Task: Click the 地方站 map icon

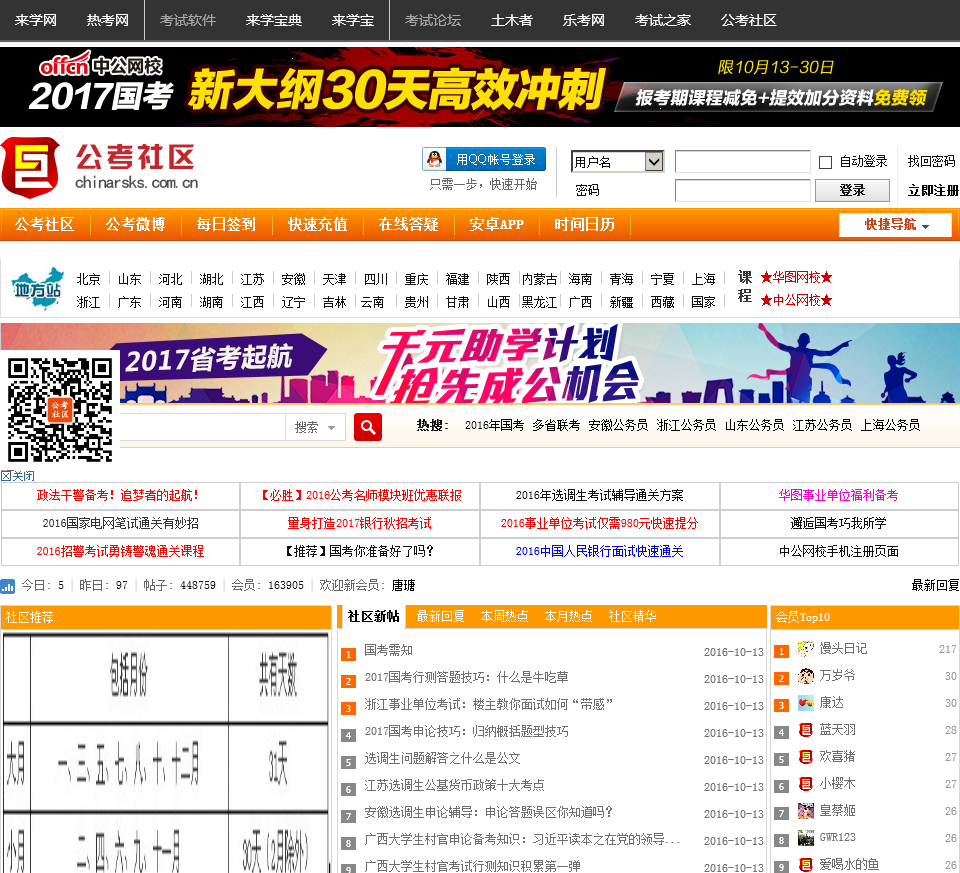Action: coord(38,288)
